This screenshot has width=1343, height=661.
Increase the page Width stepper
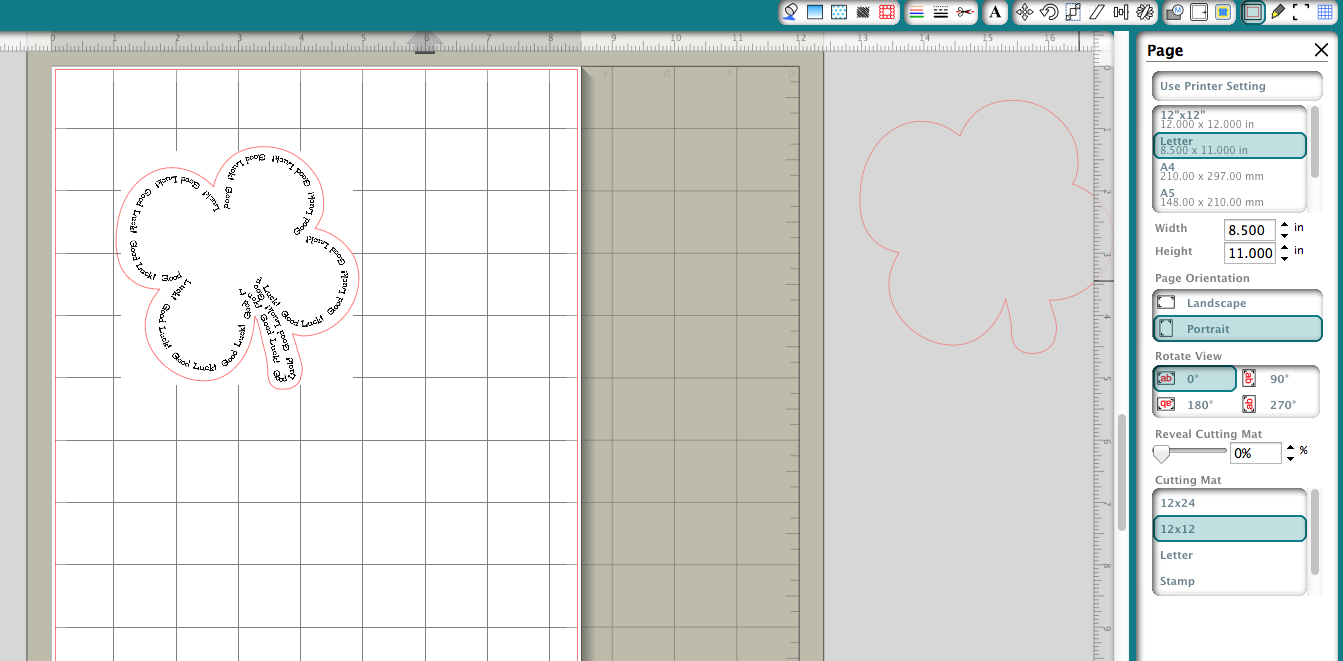[1286, 224]
